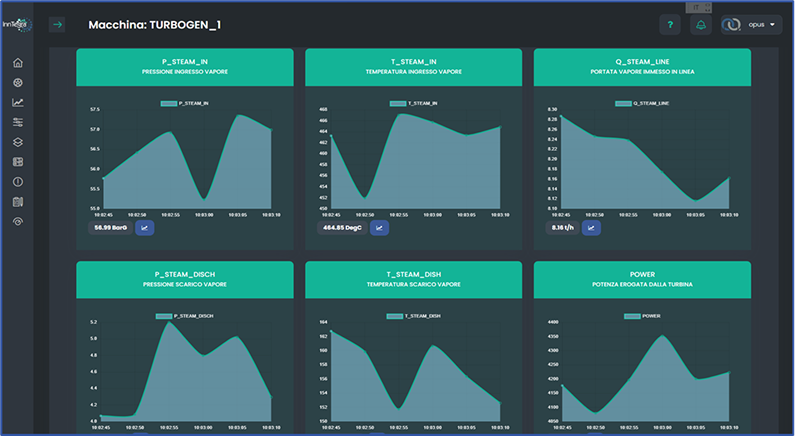This screenshot has width=795, height=436.
Task: Click the T_STEAM_DISH chart area
Action: (x=416, y=371)
